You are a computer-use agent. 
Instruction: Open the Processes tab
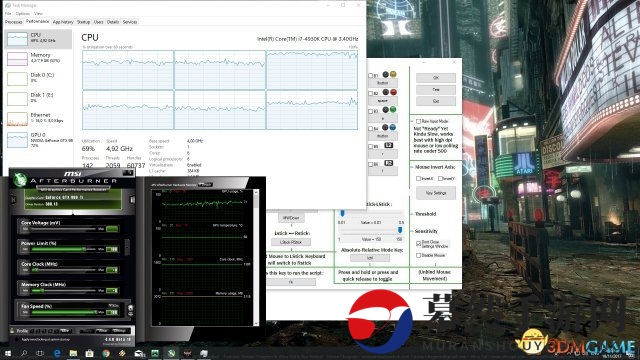coord(13,22)
